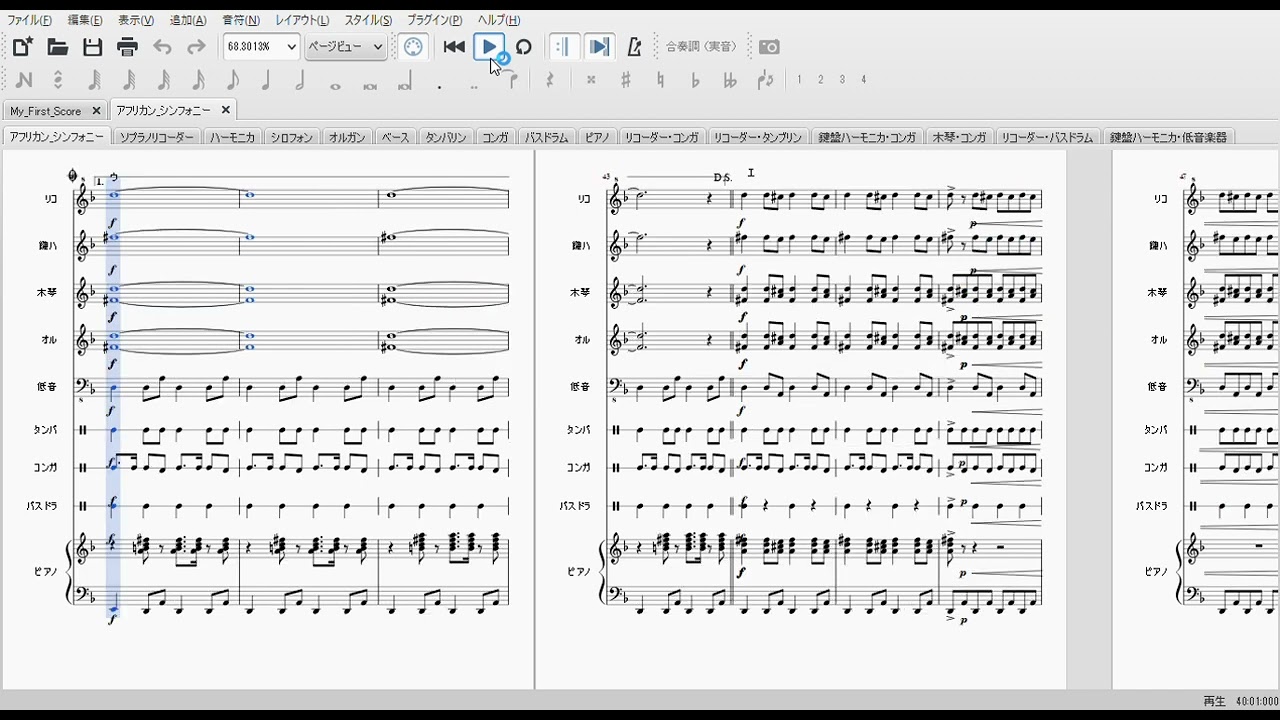The image size is (1280, 720).
Task: Insert a rest with rest icon
Action: (x=549, y=80)
